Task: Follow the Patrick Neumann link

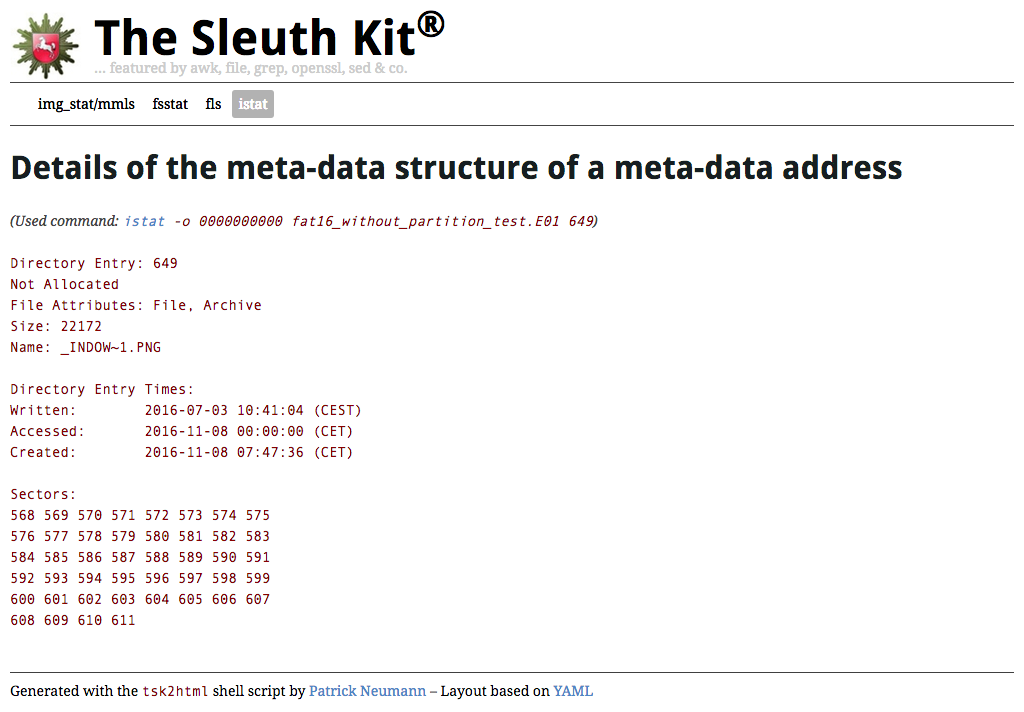Action: pos(367,691)
